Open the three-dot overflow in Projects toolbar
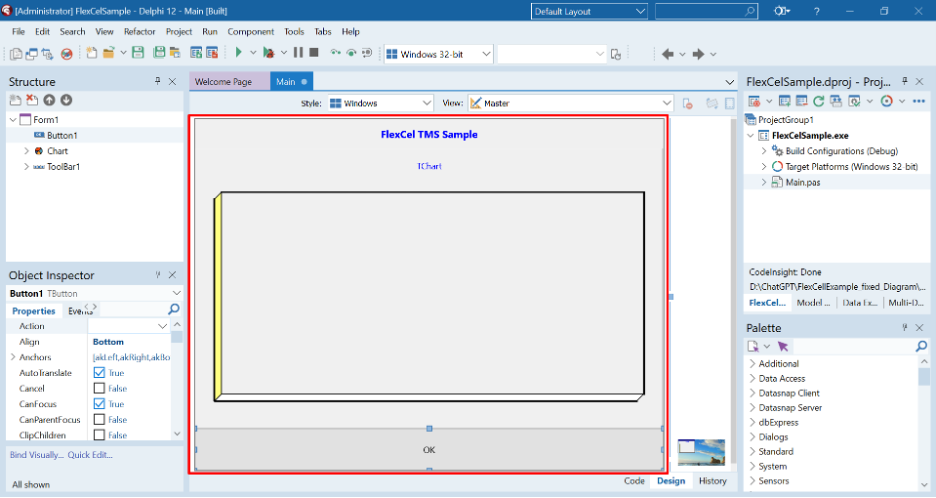This screenshot has height=498, width=936. coord(919,101)
